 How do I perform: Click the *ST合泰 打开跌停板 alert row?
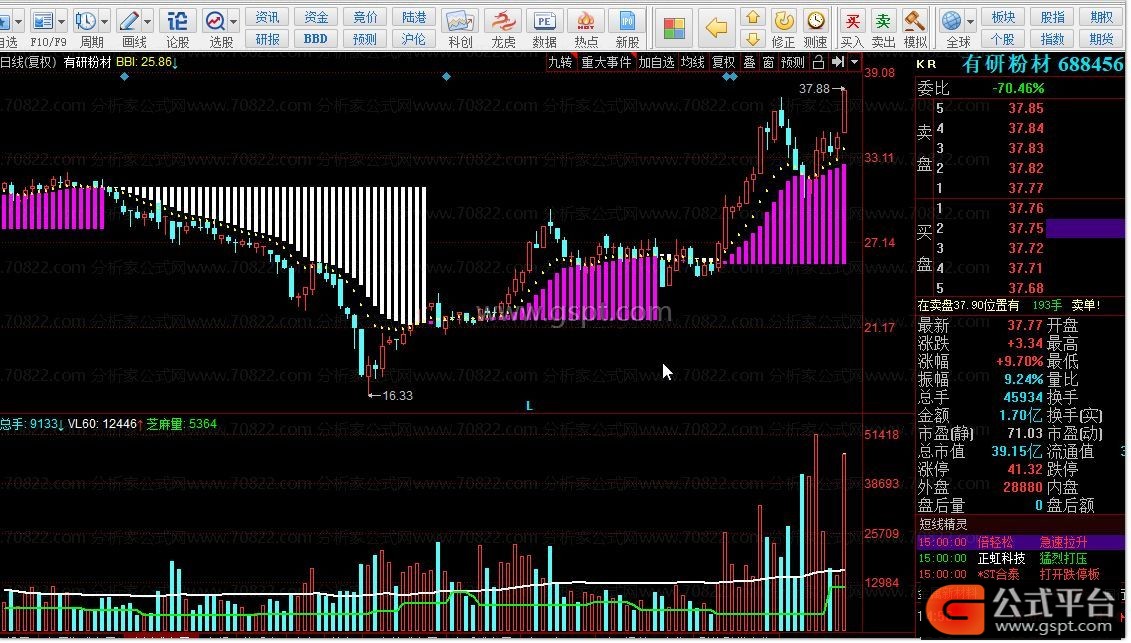(1020, 574)
